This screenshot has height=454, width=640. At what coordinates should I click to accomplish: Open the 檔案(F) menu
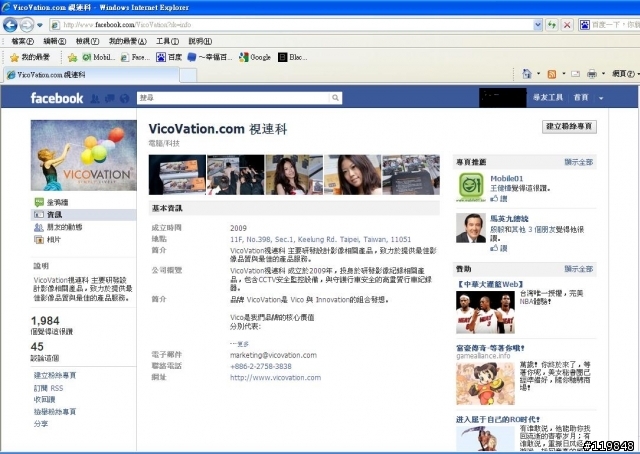[x=22, y=41]
